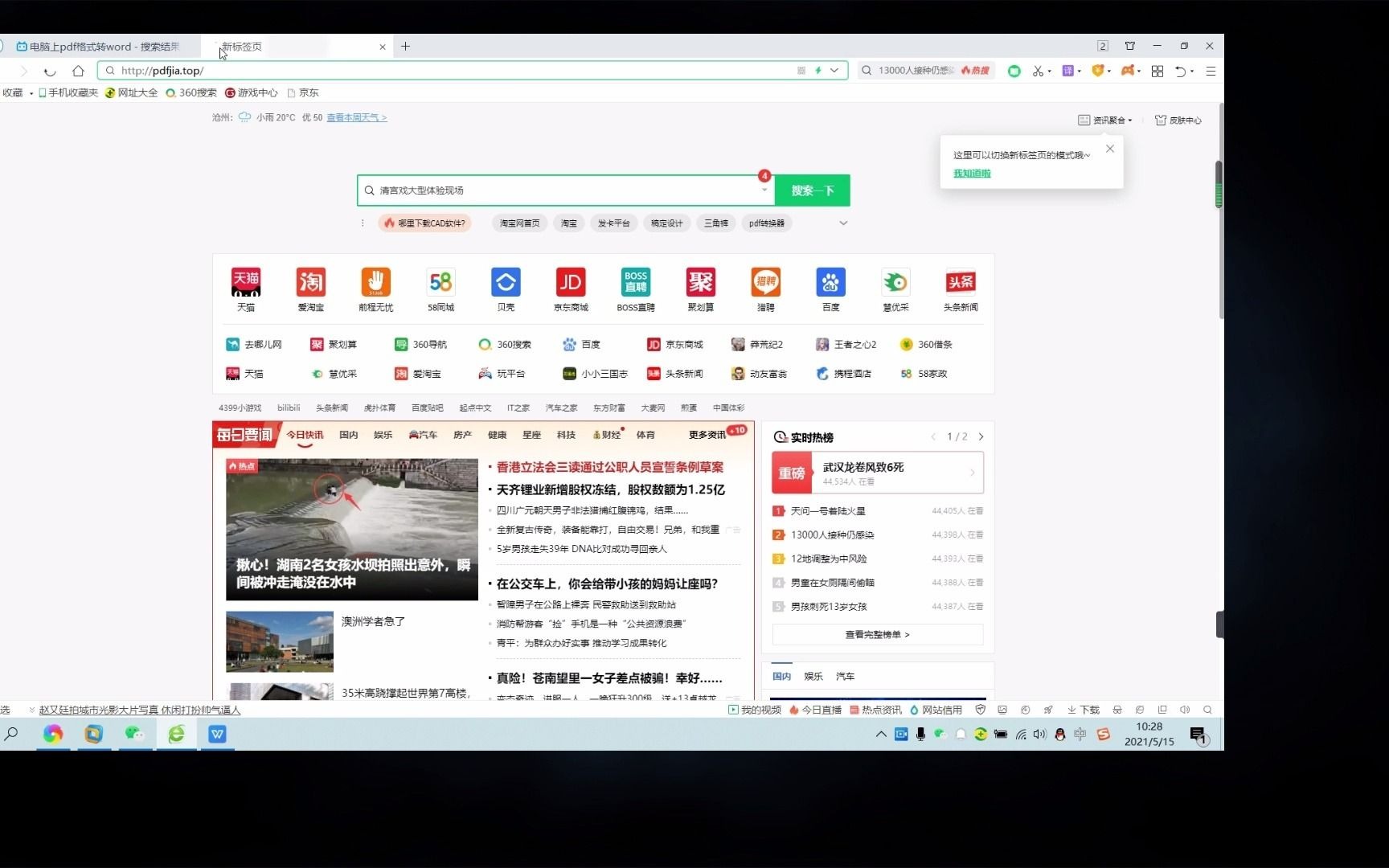Screen dimensions: 1389x868
Task: Go to next page of 实时热榜
Action: (981, 437)
